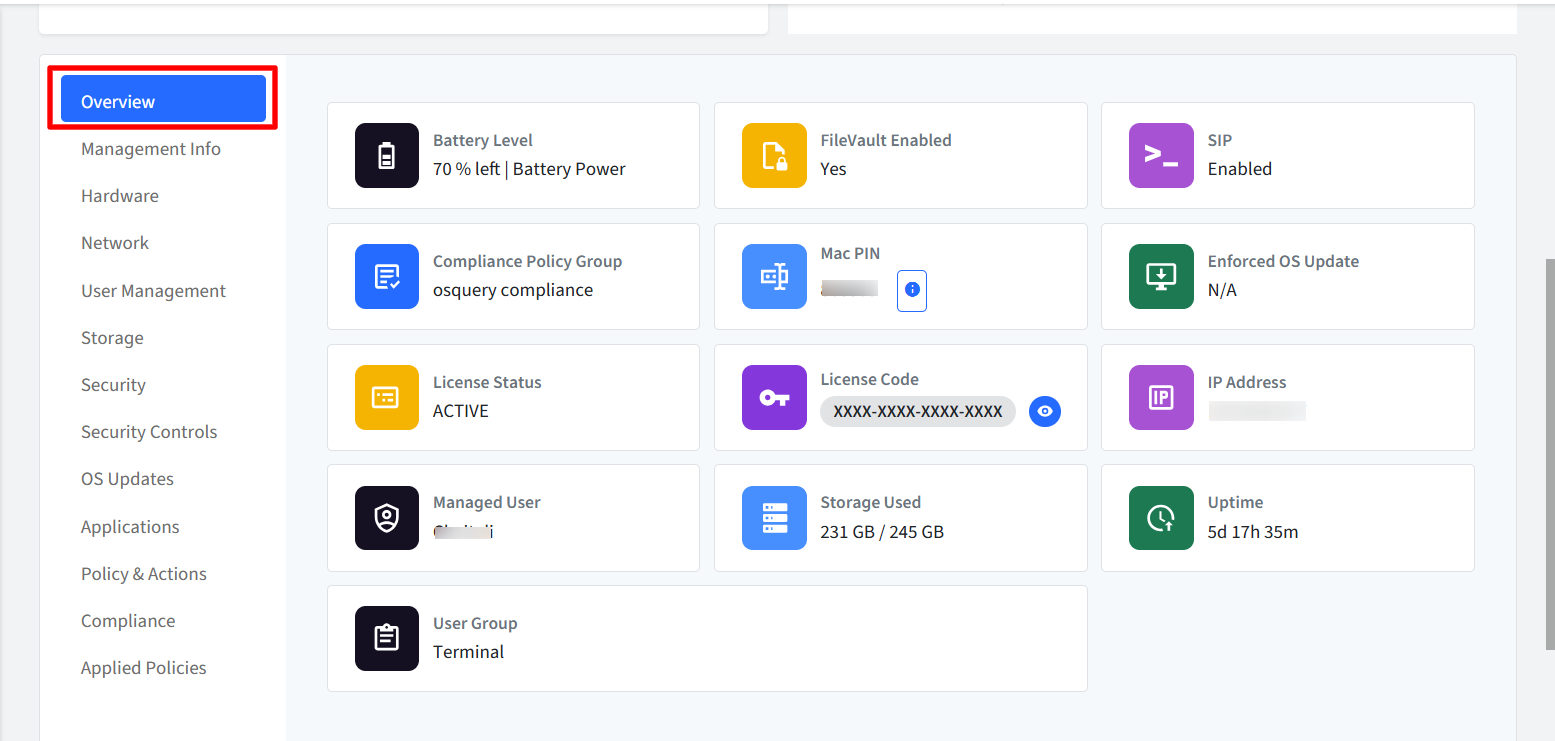Image resolution: width=1555 pixels, height=741 pixels.
Task: Click the Battery Level icon
Action: [387, 155]
